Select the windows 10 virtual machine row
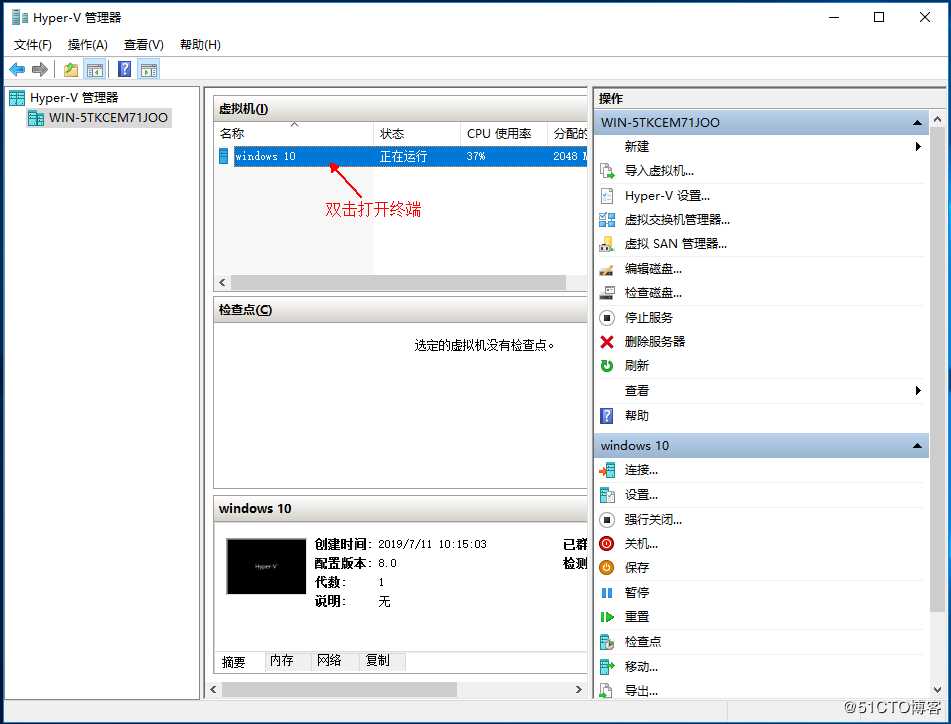 (x=402, y=156)
